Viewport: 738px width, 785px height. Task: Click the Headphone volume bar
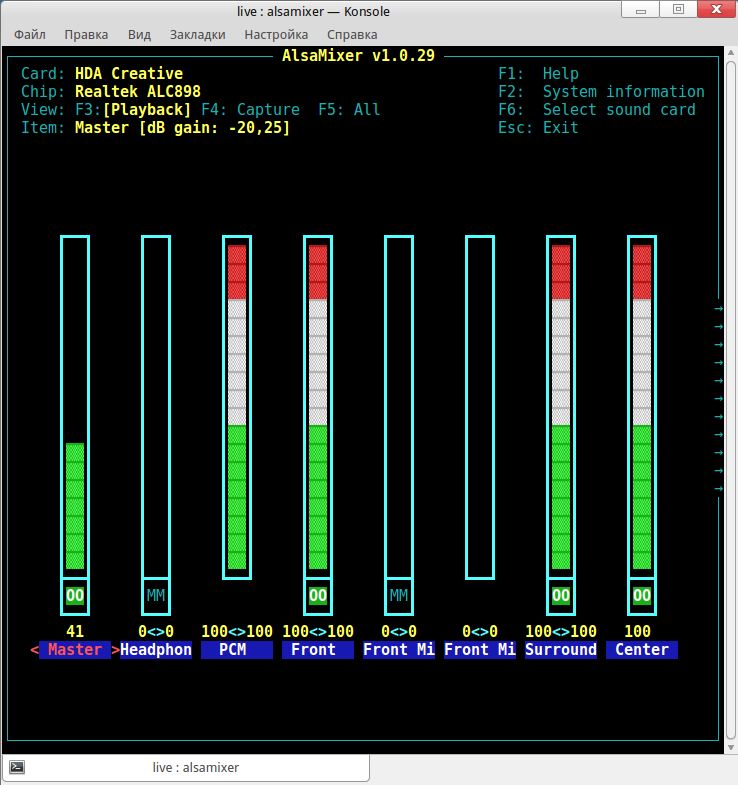click(x=156, y=407)
